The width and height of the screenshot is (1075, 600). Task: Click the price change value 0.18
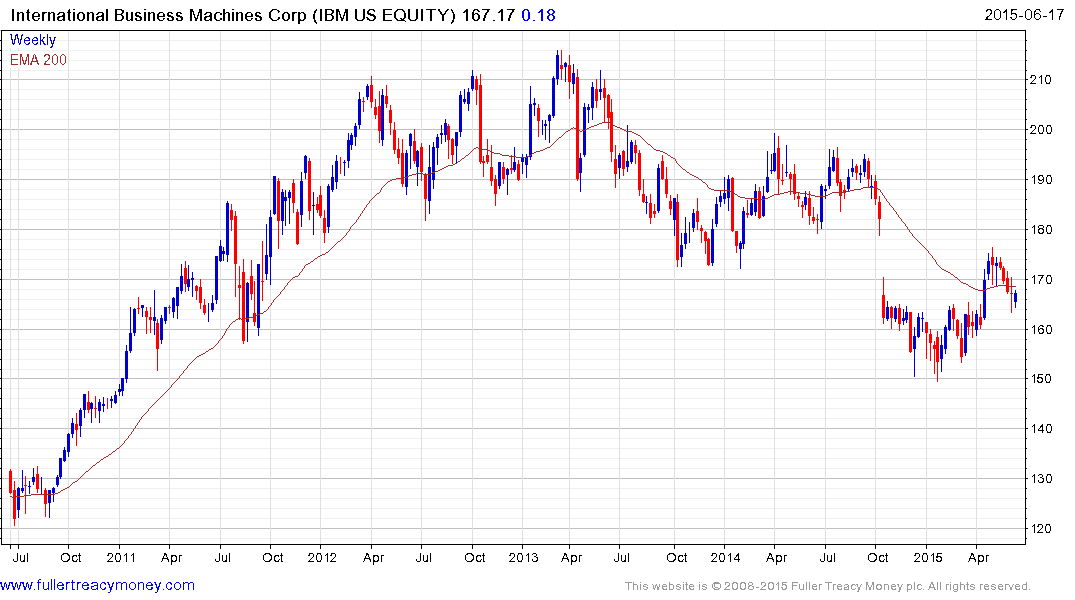pos(538,15)
